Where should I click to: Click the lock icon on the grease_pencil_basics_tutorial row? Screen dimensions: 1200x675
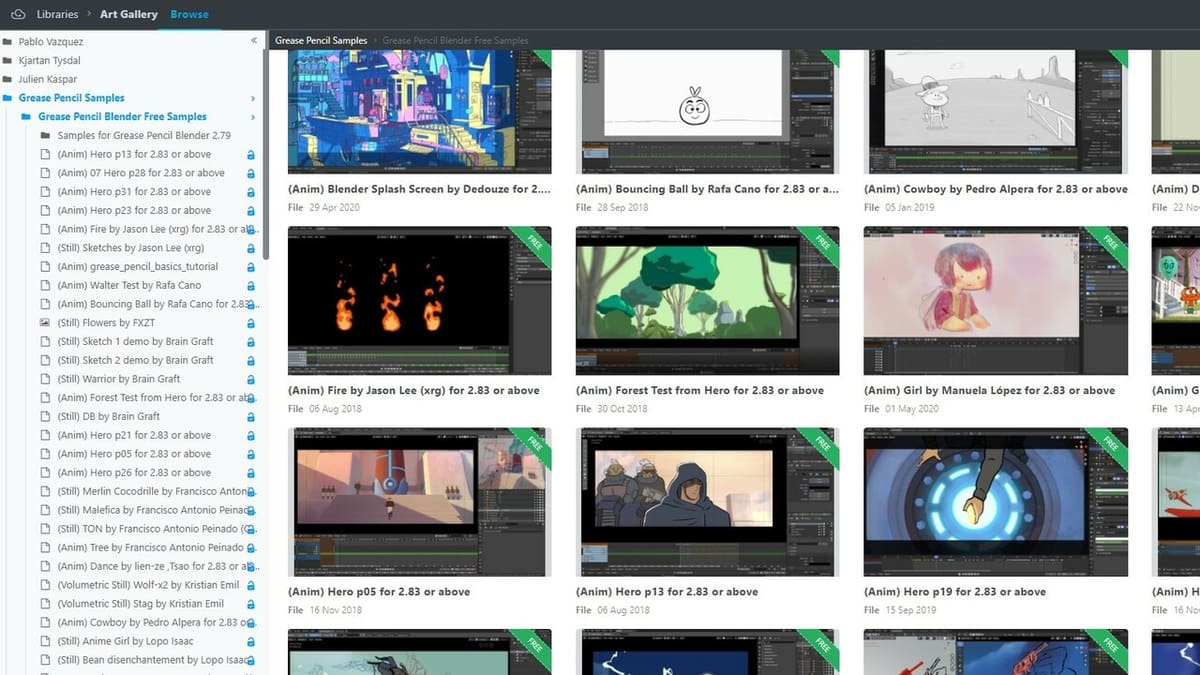click(x=250, y=267)
